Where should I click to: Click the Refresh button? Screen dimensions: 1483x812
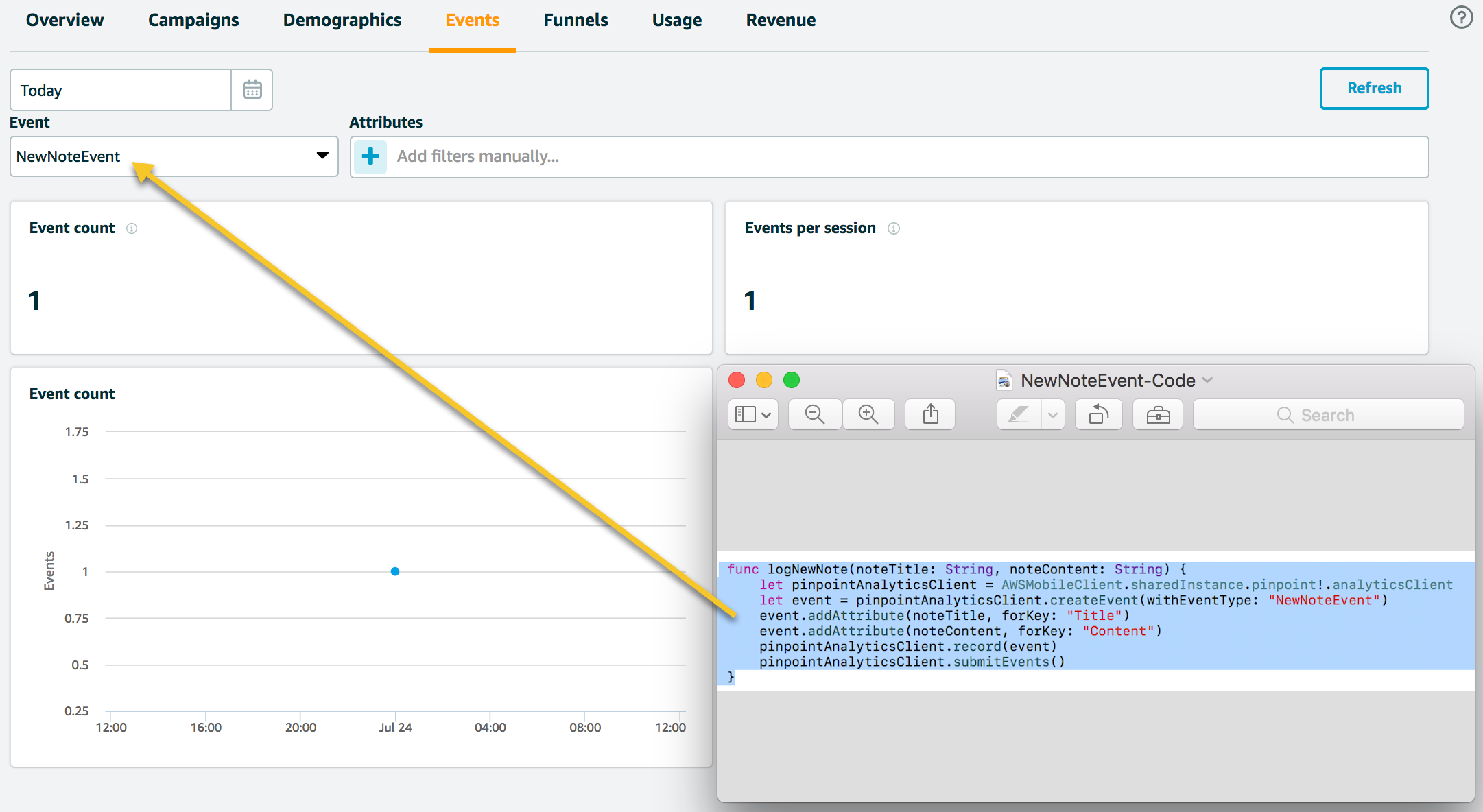point(1374,88)
